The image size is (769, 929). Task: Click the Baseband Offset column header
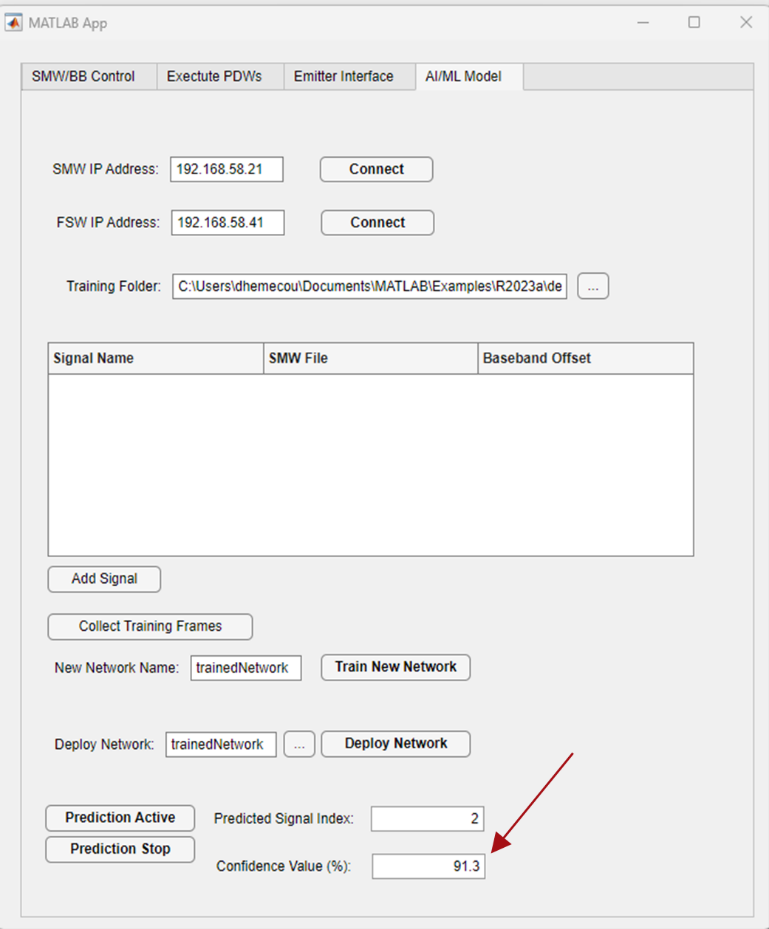[584, 358]
